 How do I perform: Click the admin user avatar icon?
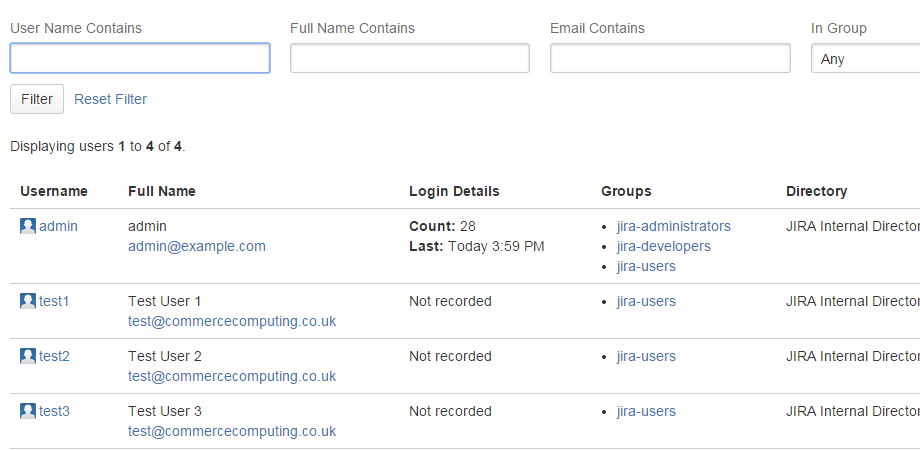click(28, 226)
